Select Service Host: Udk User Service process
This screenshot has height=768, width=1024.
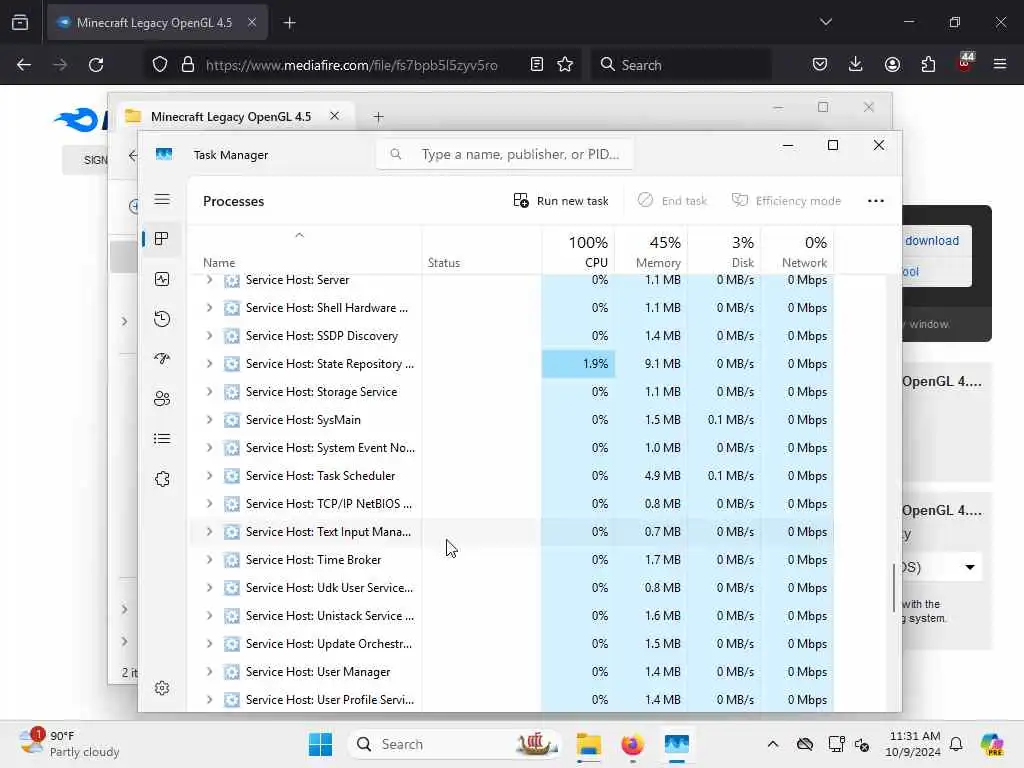click(x=511, y=588)
